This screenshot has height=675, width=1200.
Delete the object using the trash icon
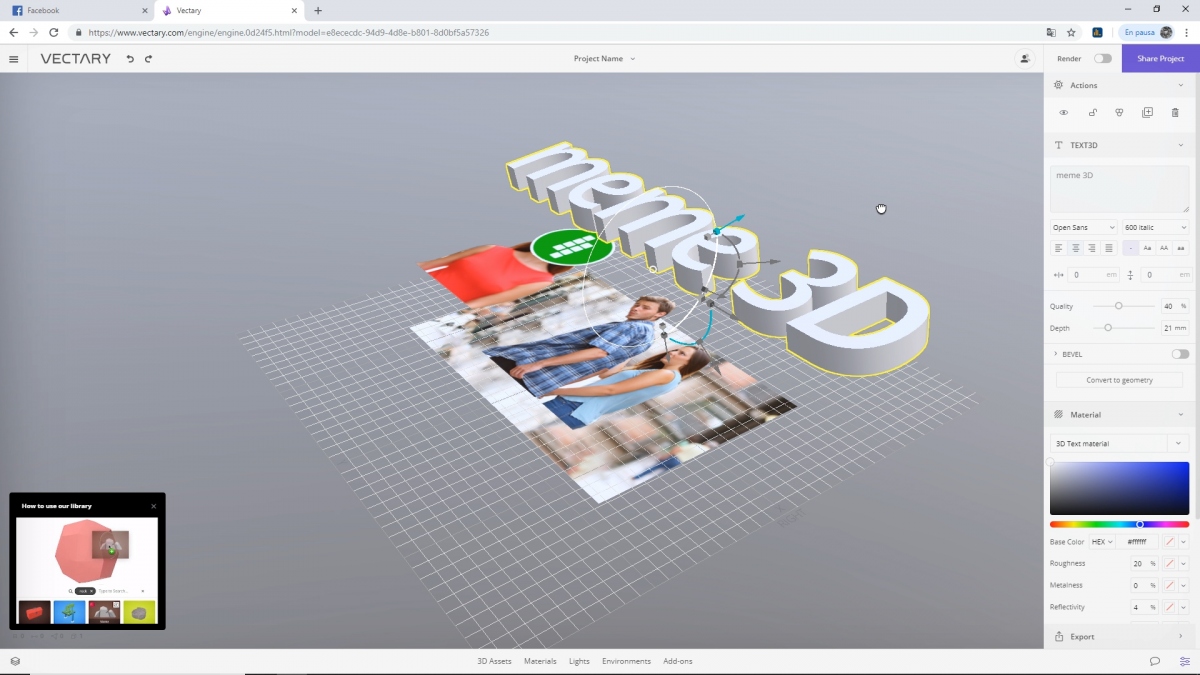(1175, 113)
